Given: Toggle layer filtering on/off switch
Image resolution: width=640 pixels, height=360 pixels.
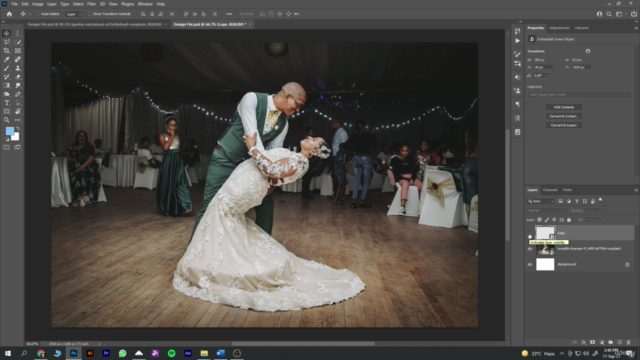Looking at the screenshot, I should pyautogui.click(x=600, y=200).
